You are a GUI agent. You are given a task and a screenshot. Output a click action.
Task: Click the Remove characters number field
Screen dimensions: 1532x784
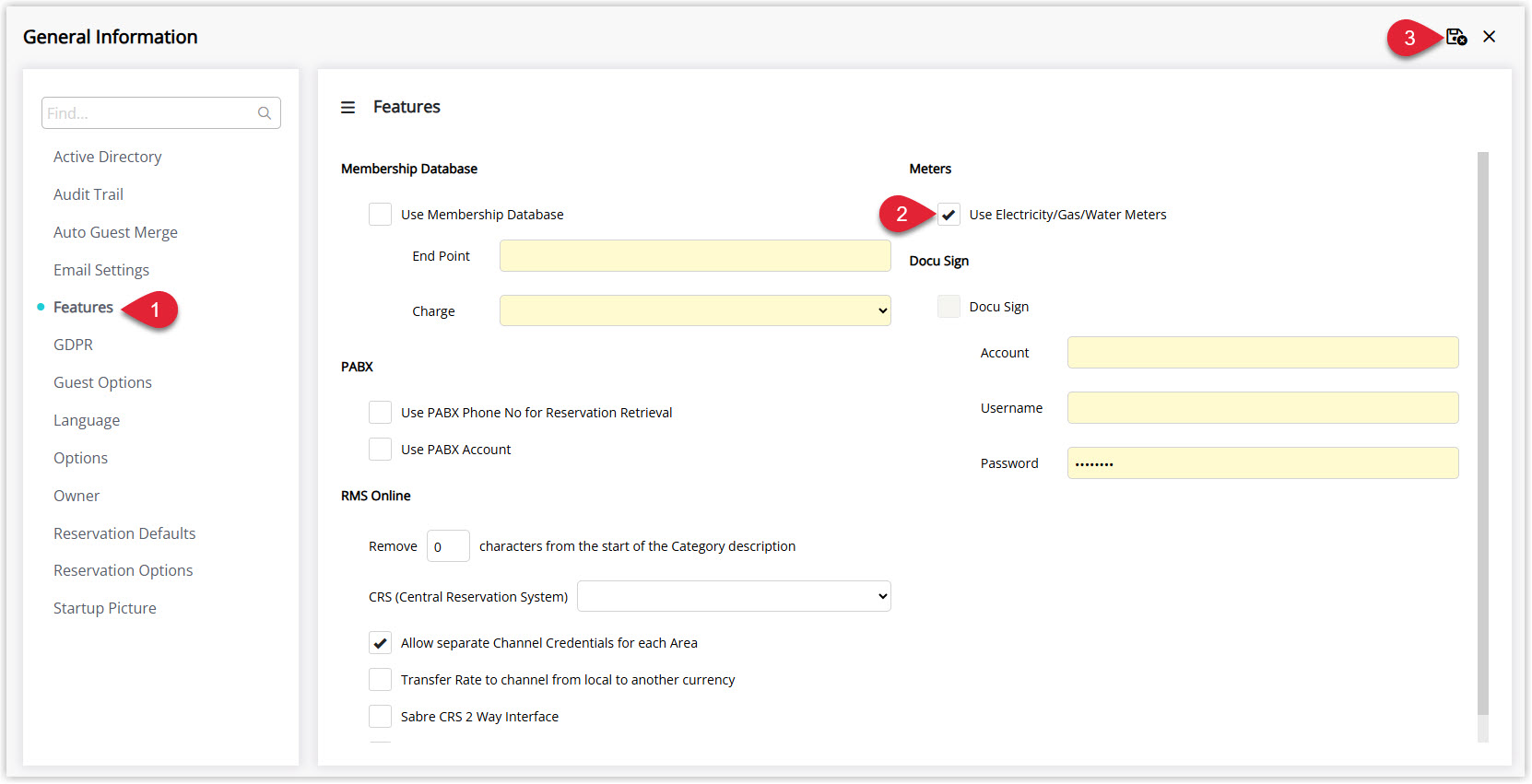pos(448,546)
